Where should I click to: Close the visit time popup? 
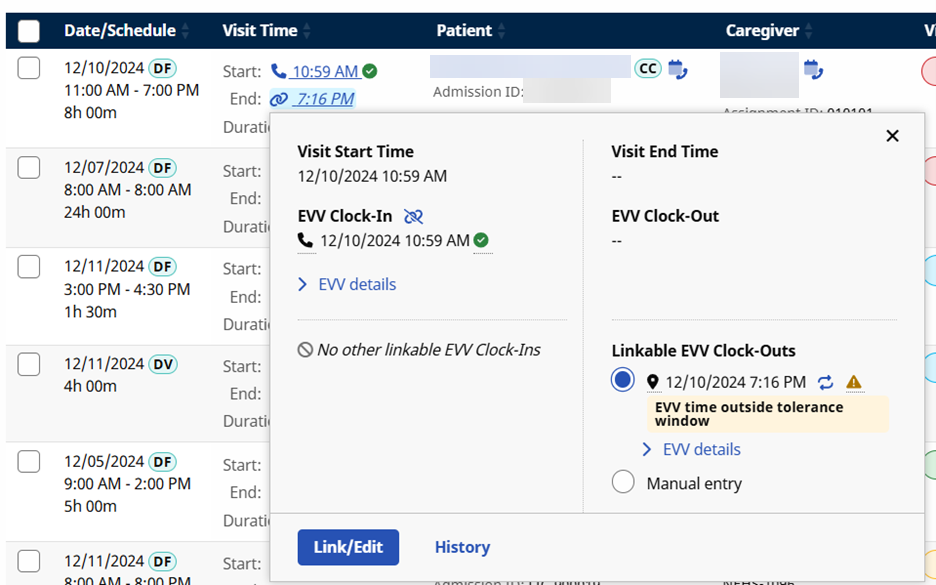click(893, 136)
